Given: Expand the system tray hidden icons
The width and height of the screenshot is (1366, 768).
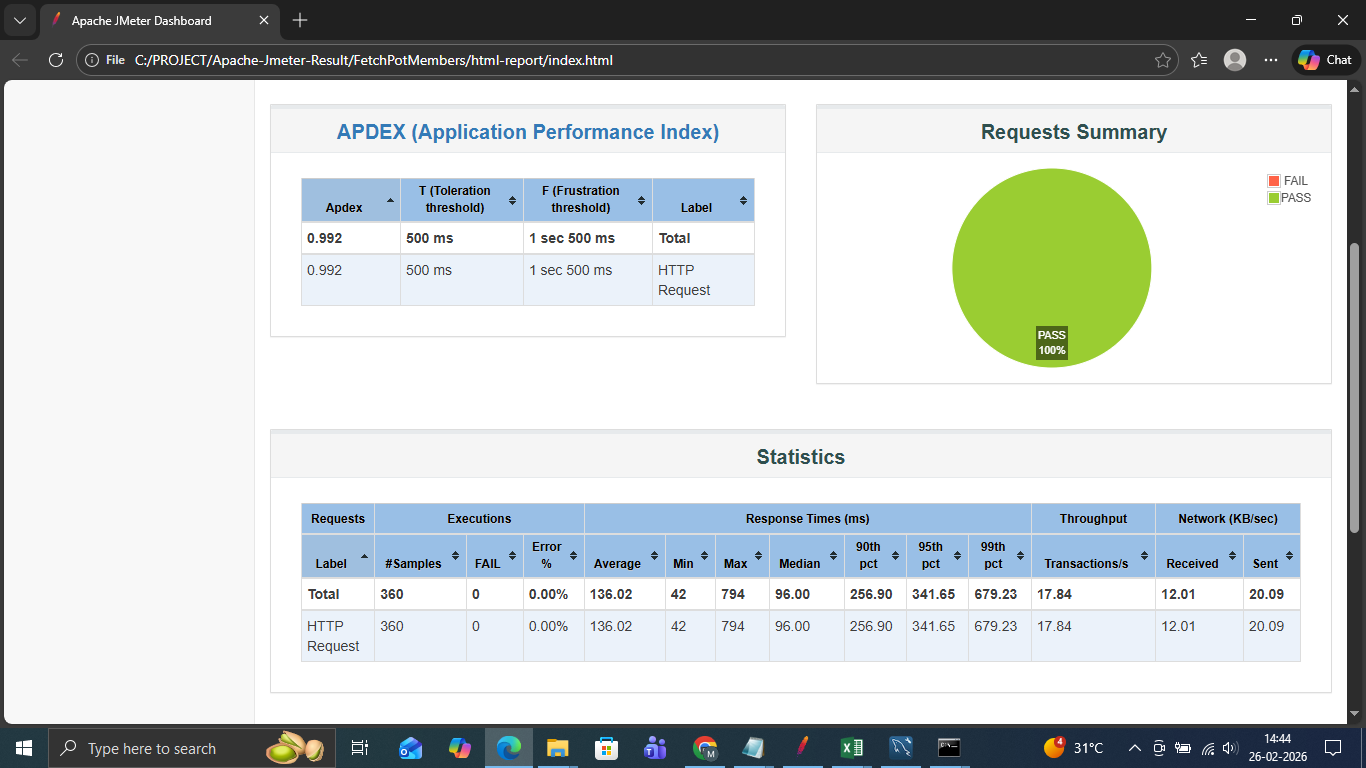Looking at the screenshot, I should tap(1134, 748).
